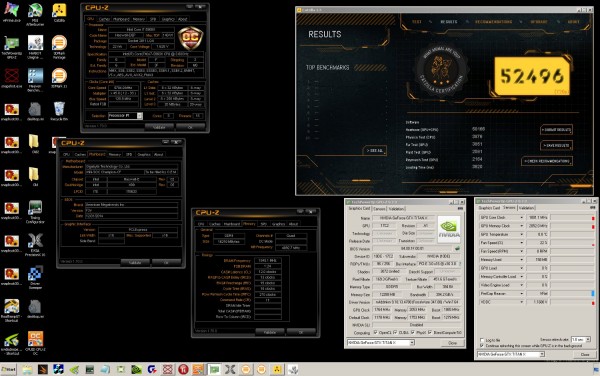Click the NVIDIA logo in GPU-Z
This screenshot has width=600, height=376.
(448, 228)
